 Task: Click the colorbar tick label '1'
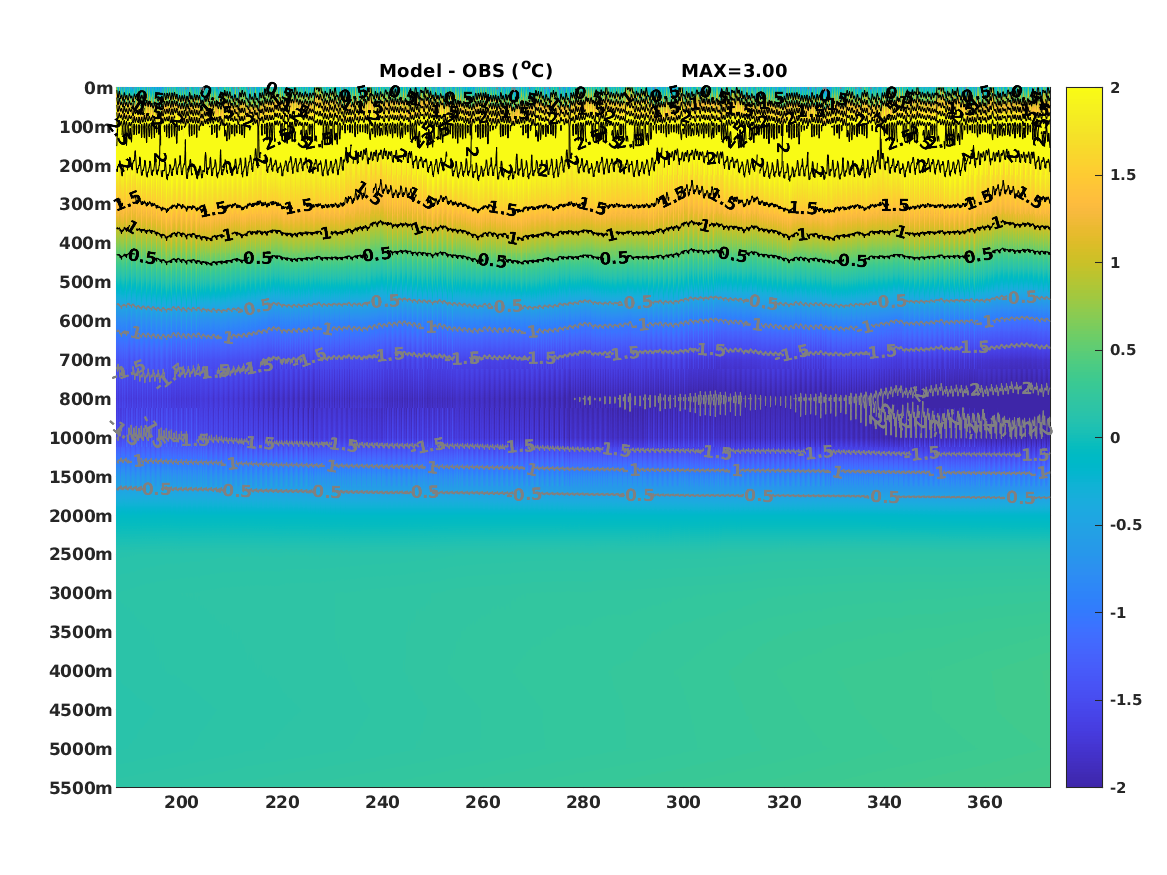pos(1115,263)
